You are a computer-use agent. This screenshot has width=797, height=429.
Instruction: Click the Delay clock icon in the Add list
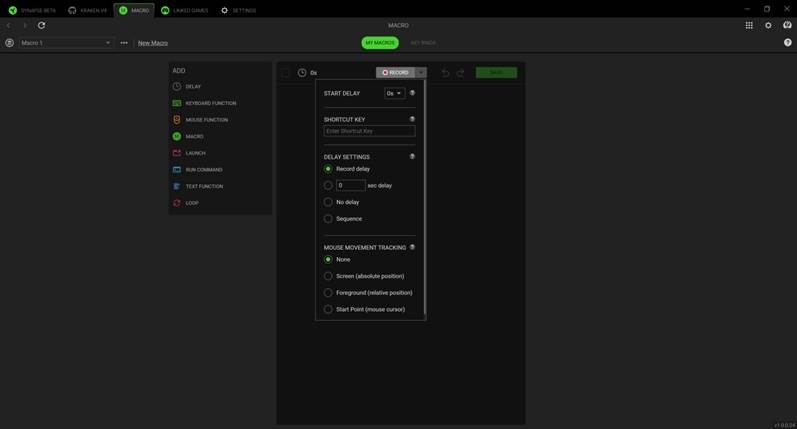[177, 86]
